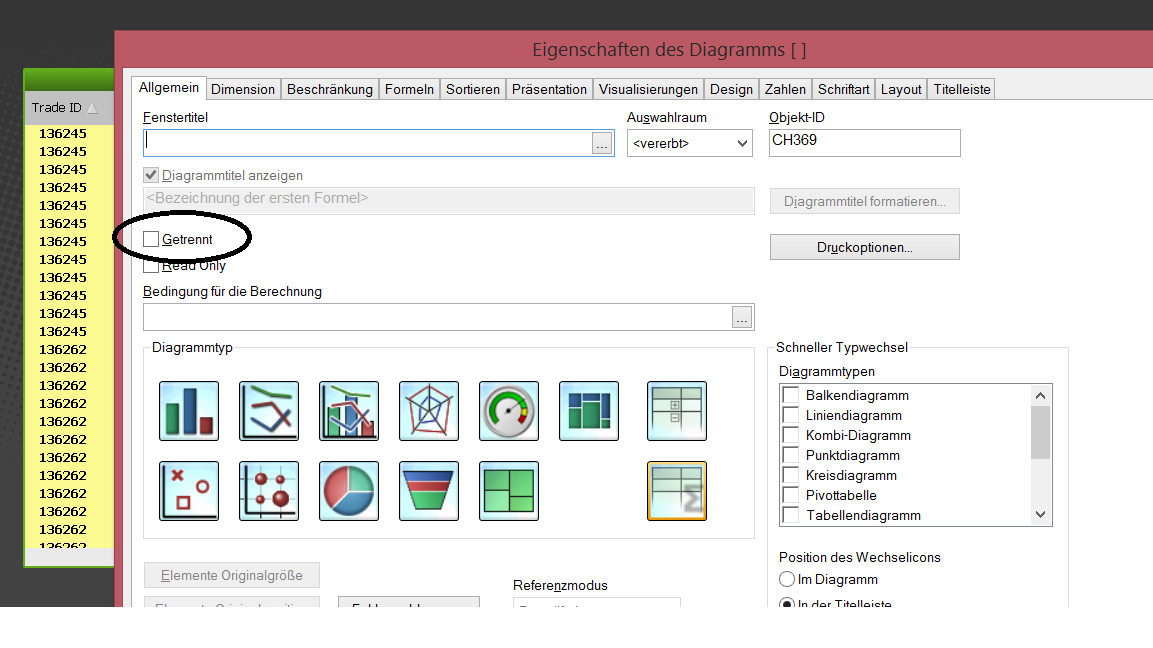
Task: Select the grid chart diagram type icon
Action: 269,491
